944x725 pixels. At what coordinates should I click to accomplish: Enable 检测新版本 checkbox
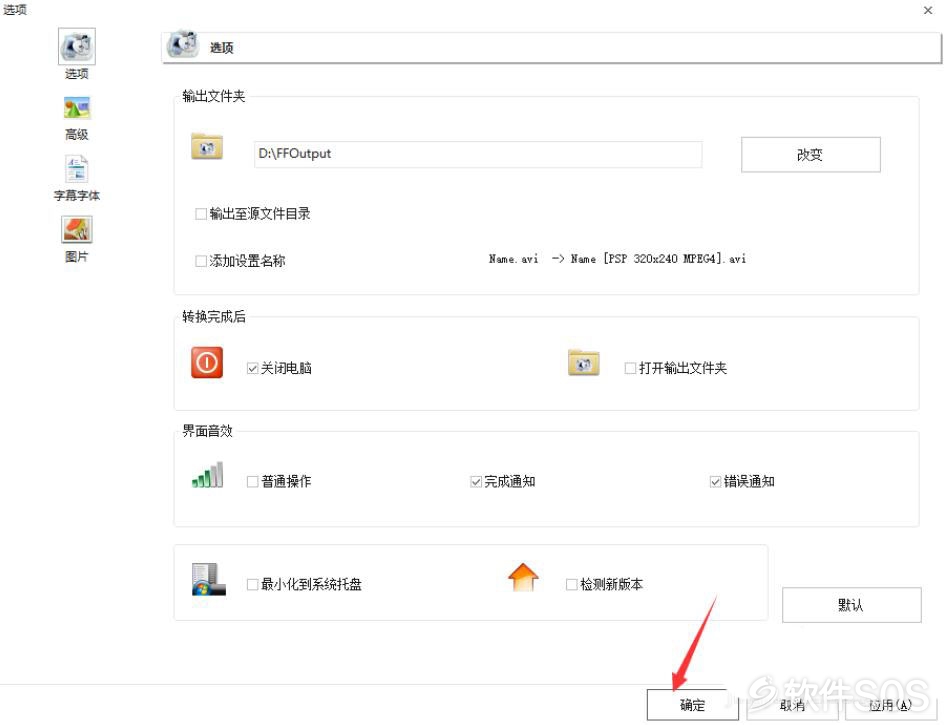click(571, 584)
